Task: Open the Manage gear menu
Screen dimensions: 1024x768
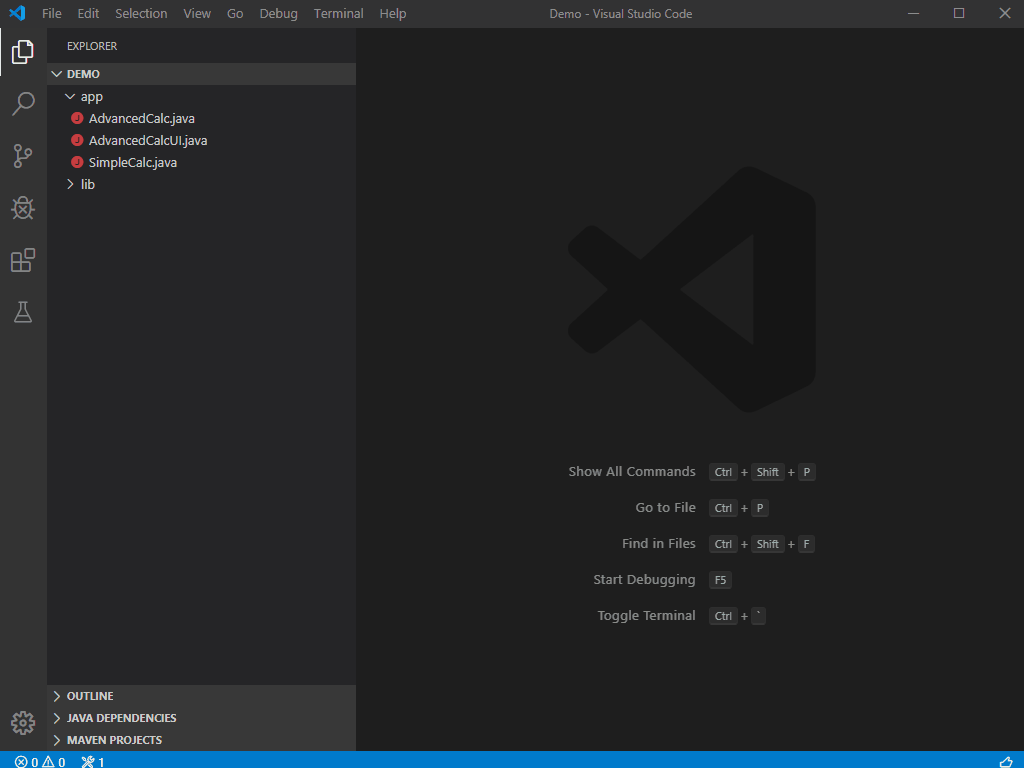Action: (23, 722)
